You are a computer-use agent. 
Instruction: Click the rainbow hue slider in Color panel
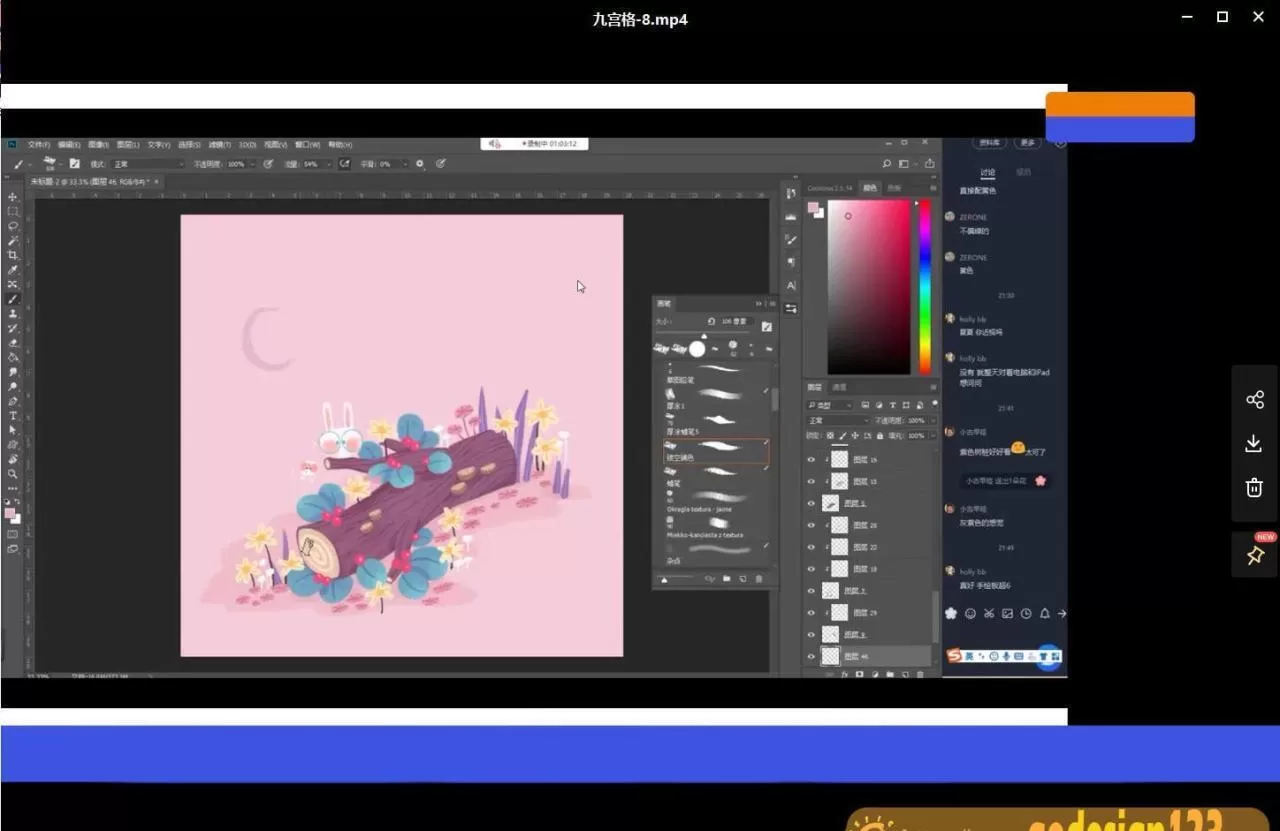click(925, 287)
